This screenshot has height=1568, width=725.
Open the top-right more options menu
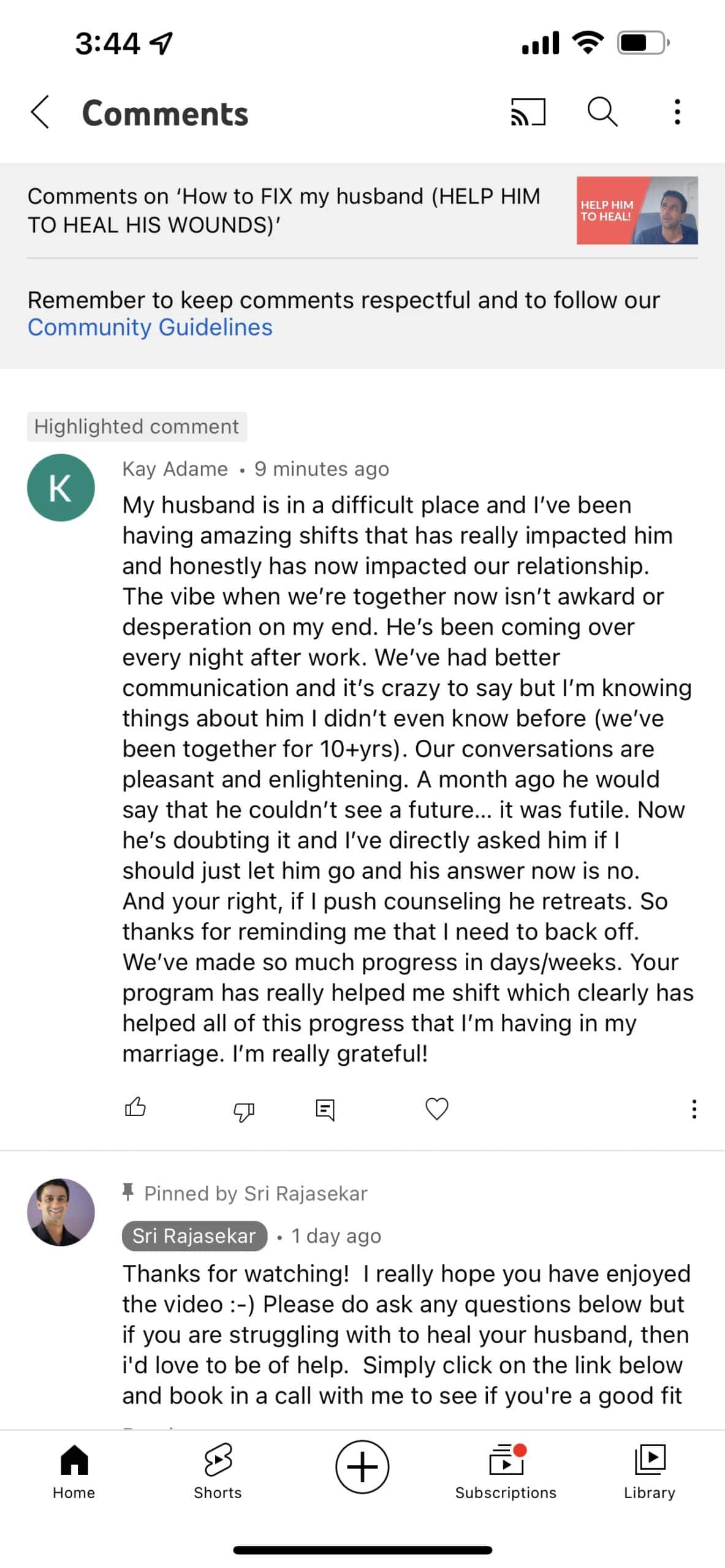(x=677, y=112)
